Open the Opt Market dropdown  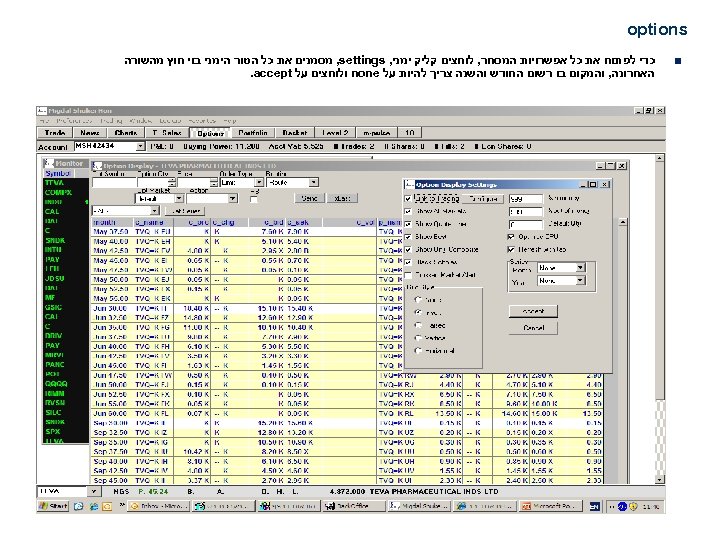(179, 198)
